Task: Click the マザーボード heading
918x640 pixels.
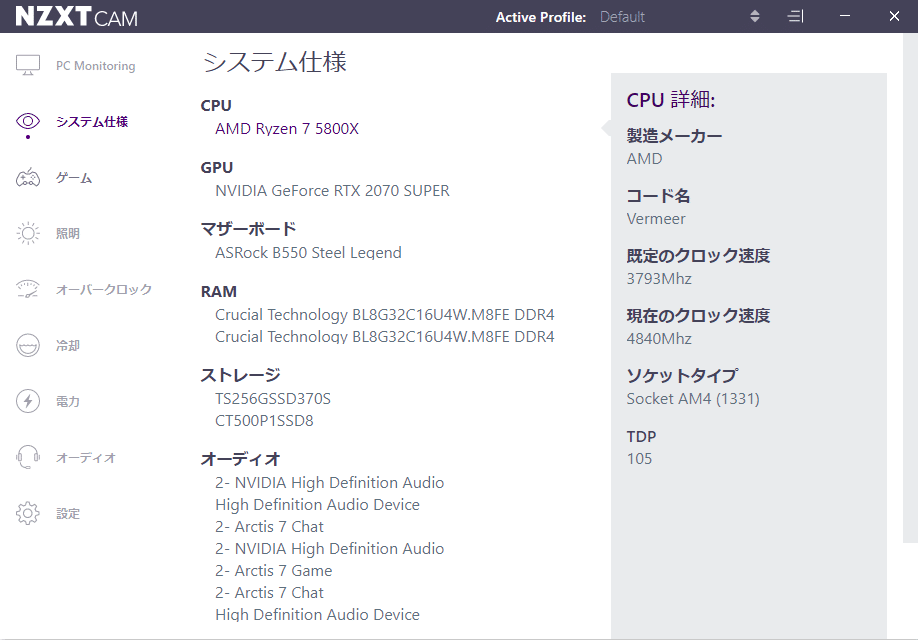Action: (x=248, y=229)
